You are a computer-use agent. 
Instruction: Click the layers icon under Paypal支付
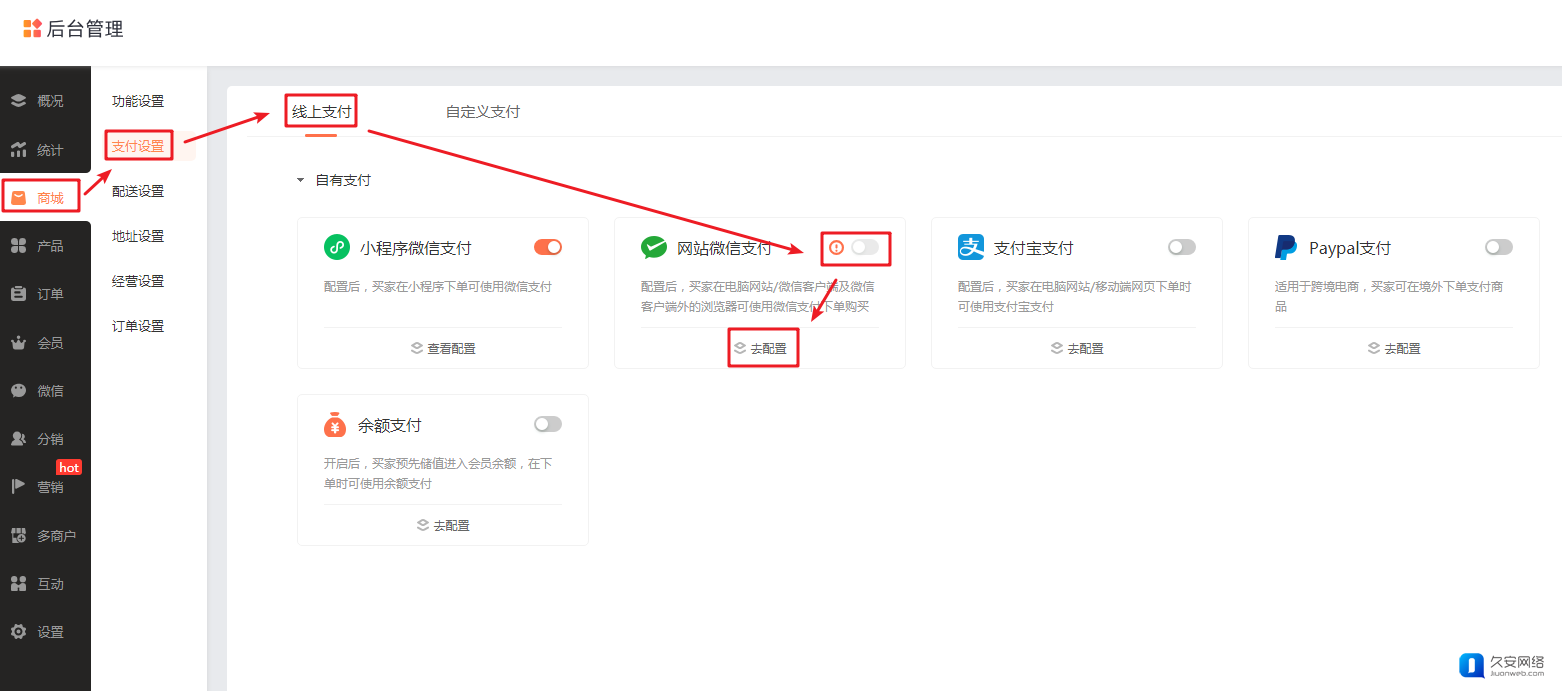pyautogui.click(x=1374, y=348)
